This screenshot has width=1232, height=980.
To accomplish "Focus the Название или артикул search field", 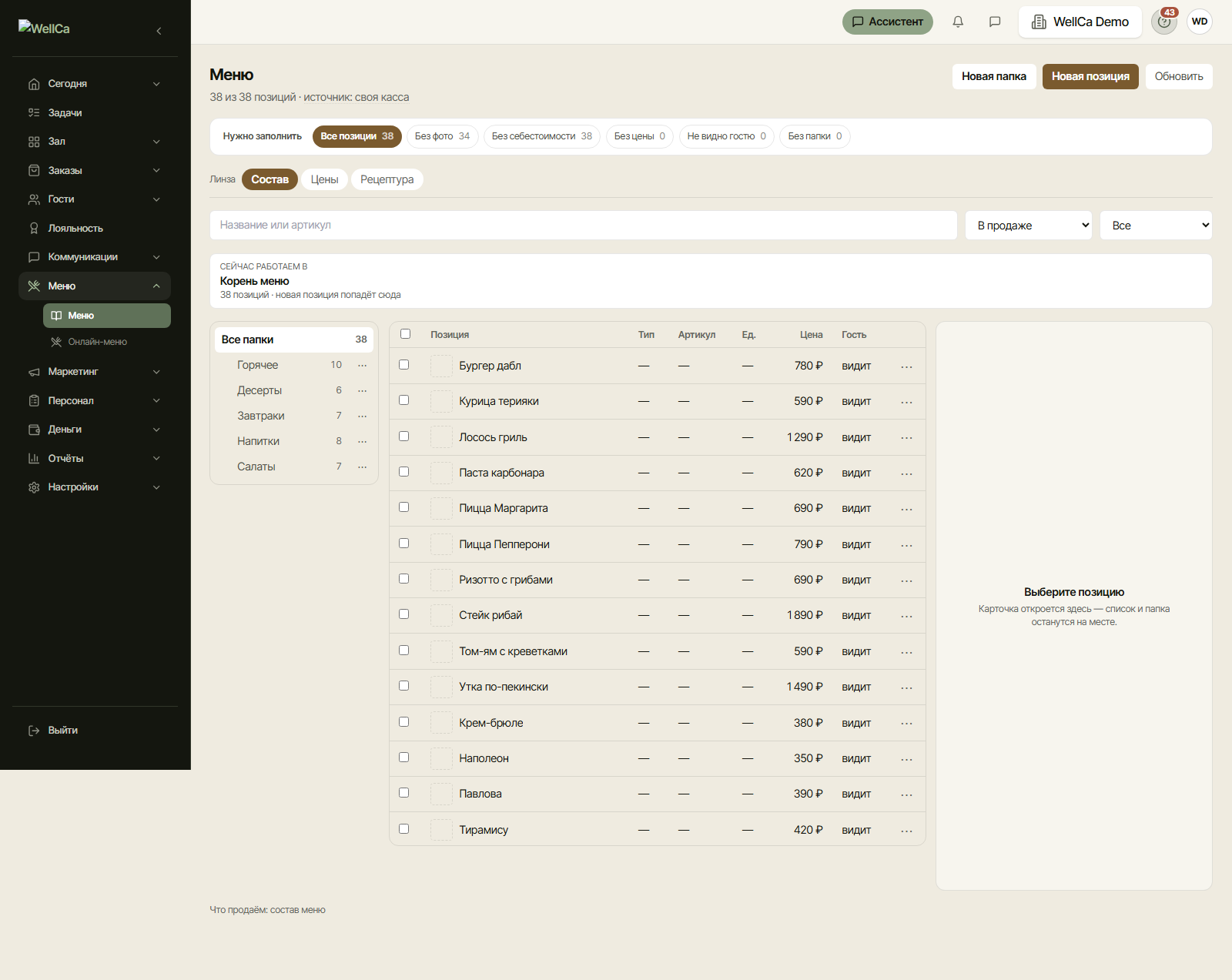I will (584, 225).
